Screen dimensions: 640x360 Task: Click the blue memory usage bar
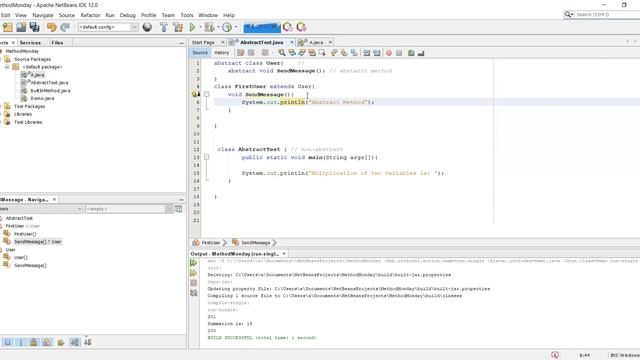tap(262, 28)
